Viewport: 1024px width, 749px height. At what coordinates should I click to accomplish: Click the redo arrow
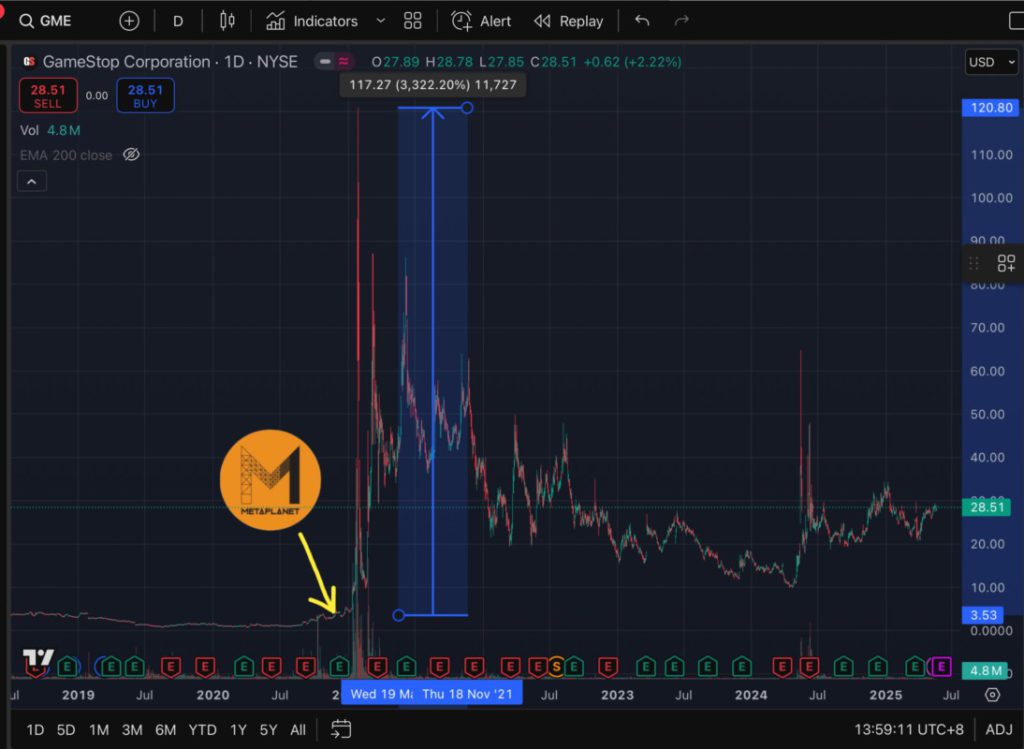682,21
